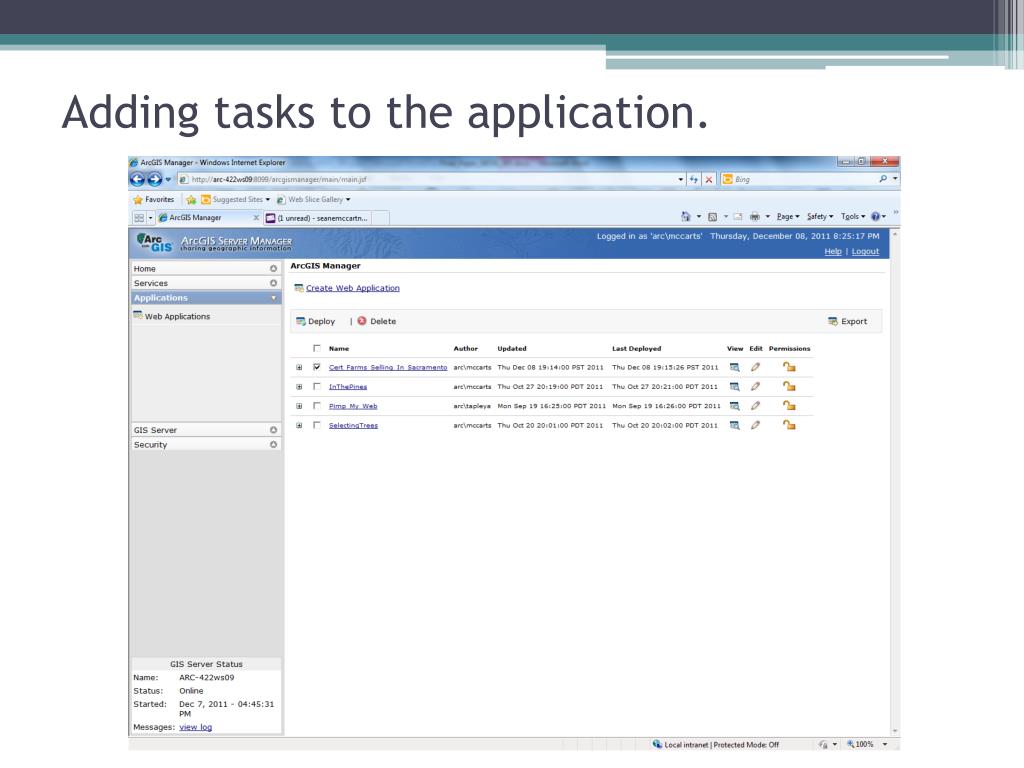Expand the Pimp My Web row details
The height and width of the screenshot is (768, 1024).
click(299, 406)
